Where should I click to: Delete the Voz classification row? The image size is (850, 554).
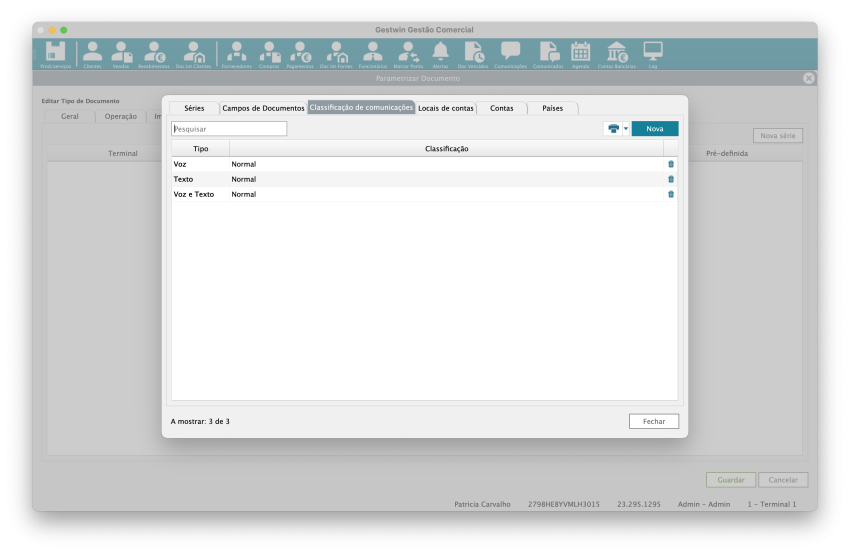(x=671, y=164)
